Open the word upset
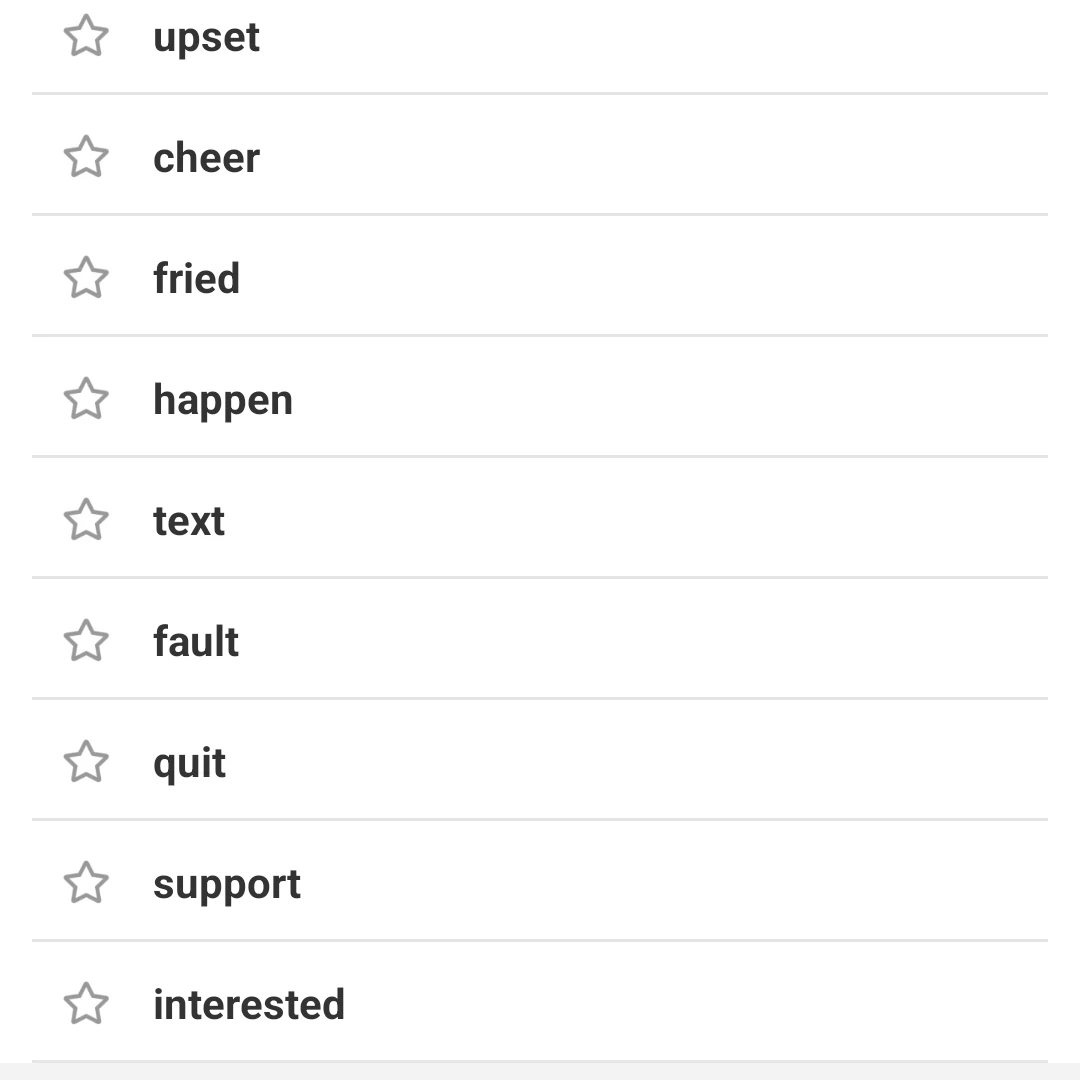 tap(206, 38)
